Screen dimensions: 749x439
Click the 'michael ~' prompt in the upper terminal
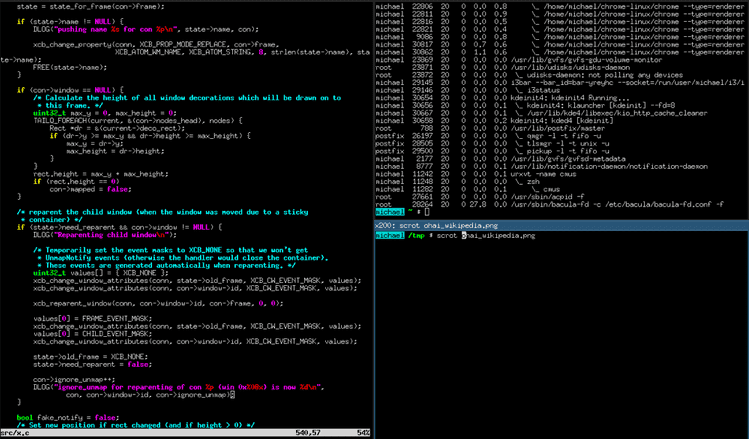[x=394, y=212]
